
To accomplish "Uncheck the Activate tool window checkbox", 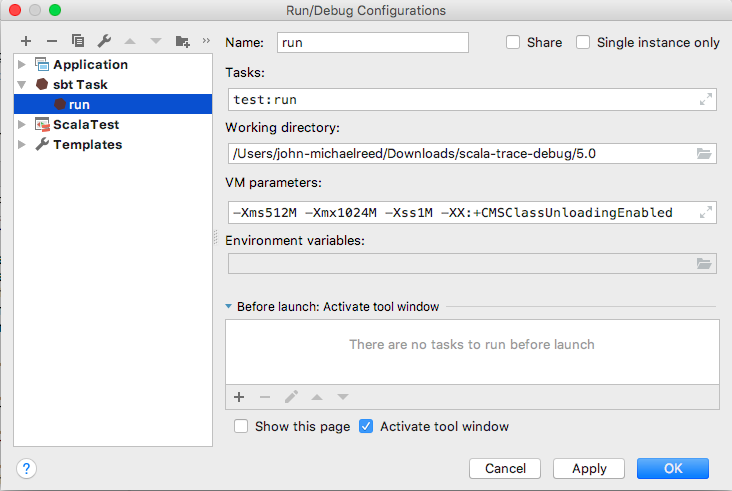I will (366, 426).
